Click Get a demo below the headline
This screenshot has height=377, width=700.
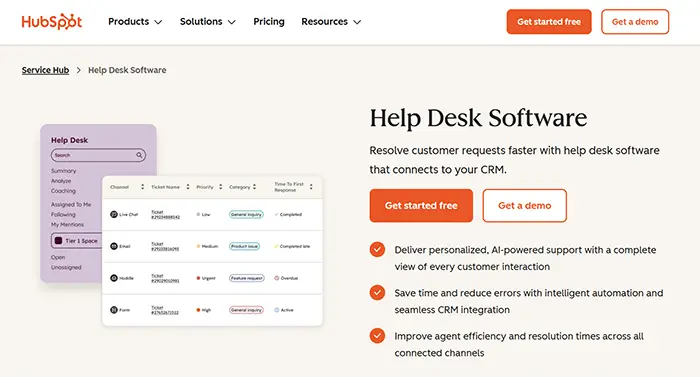[525, 205]
